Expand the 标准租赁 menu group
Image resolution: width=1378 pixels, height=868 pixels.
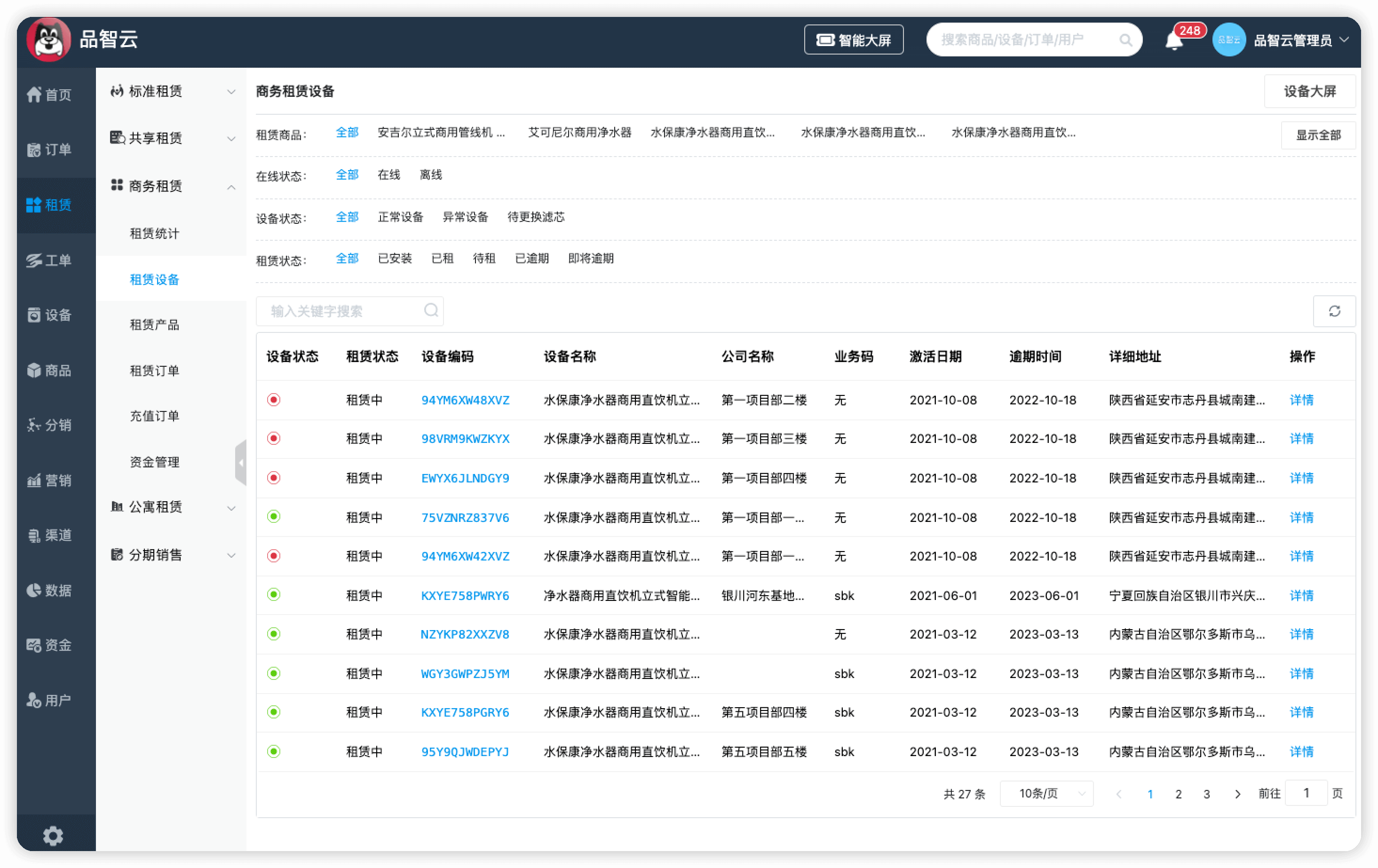click(x=172, y=92)
